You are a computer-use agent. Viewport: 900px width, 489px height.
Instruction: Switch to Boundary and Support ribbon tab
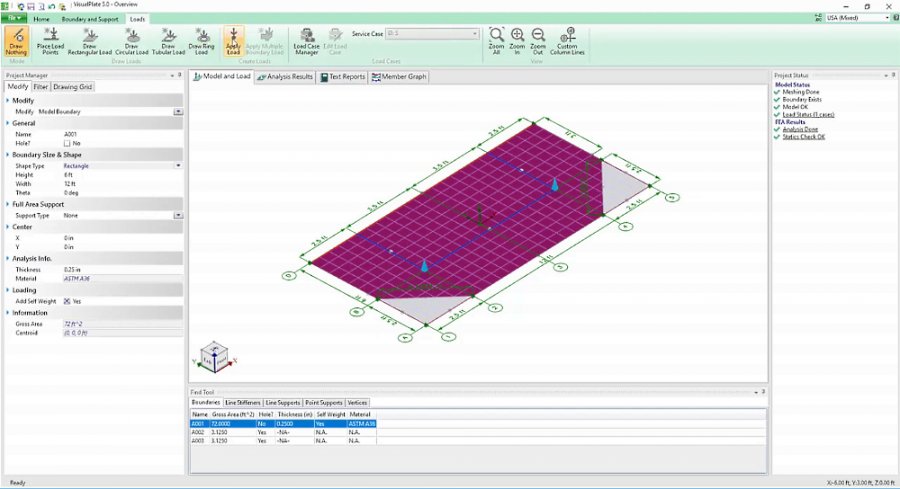[90, 19]
